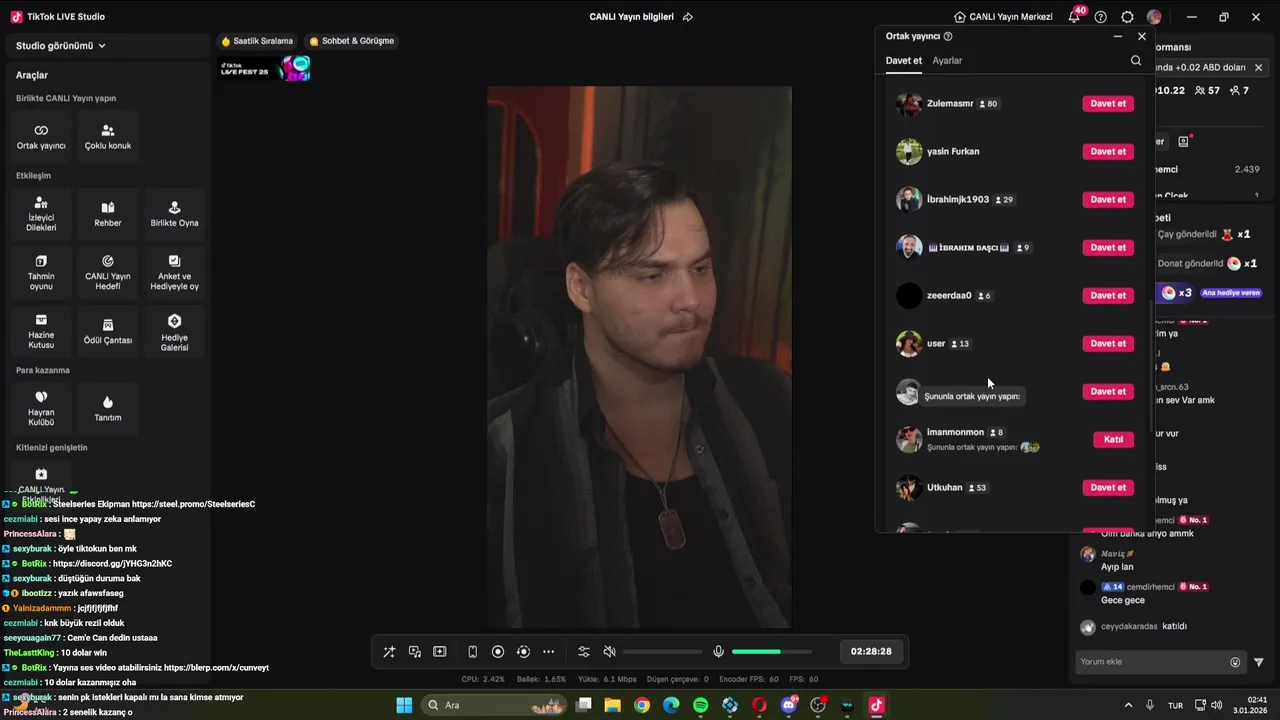Click the dashed-circle clip record icon
The height and width of the screenshot is (720, 1280).
(523, 652)
